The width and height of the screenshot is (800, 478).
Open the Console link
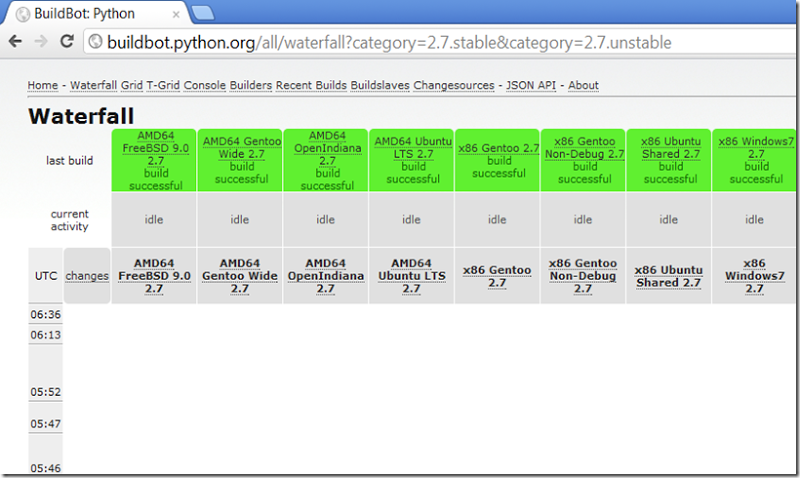[x=205, y=85]
